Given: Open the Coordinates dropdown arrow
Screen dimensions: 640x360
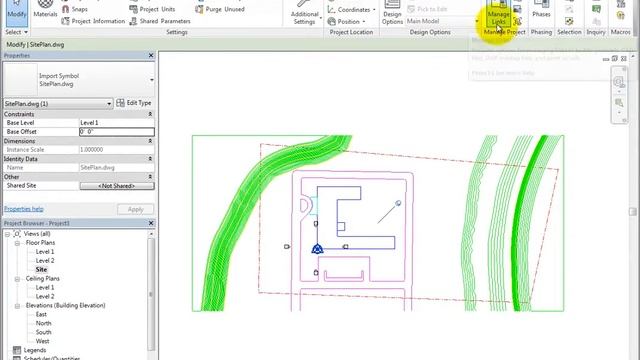Looking at the screenshot, I should coord(374,10).
